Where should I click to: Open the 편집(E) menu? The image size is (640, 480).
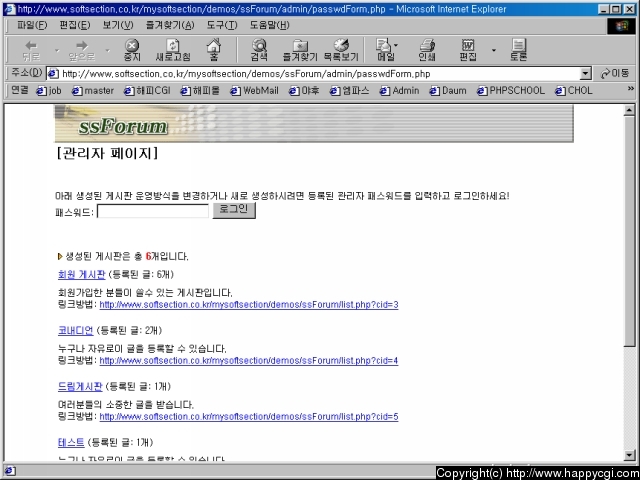[75, 25]
